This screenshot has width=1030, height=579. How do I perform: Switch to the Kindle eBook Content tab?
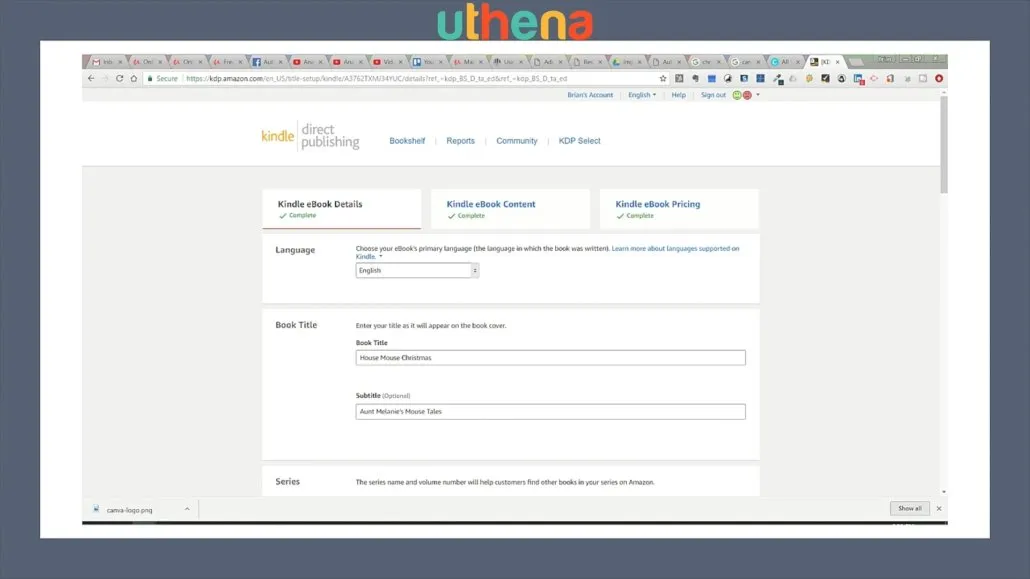pyautogui.click(x=510, y=209)
